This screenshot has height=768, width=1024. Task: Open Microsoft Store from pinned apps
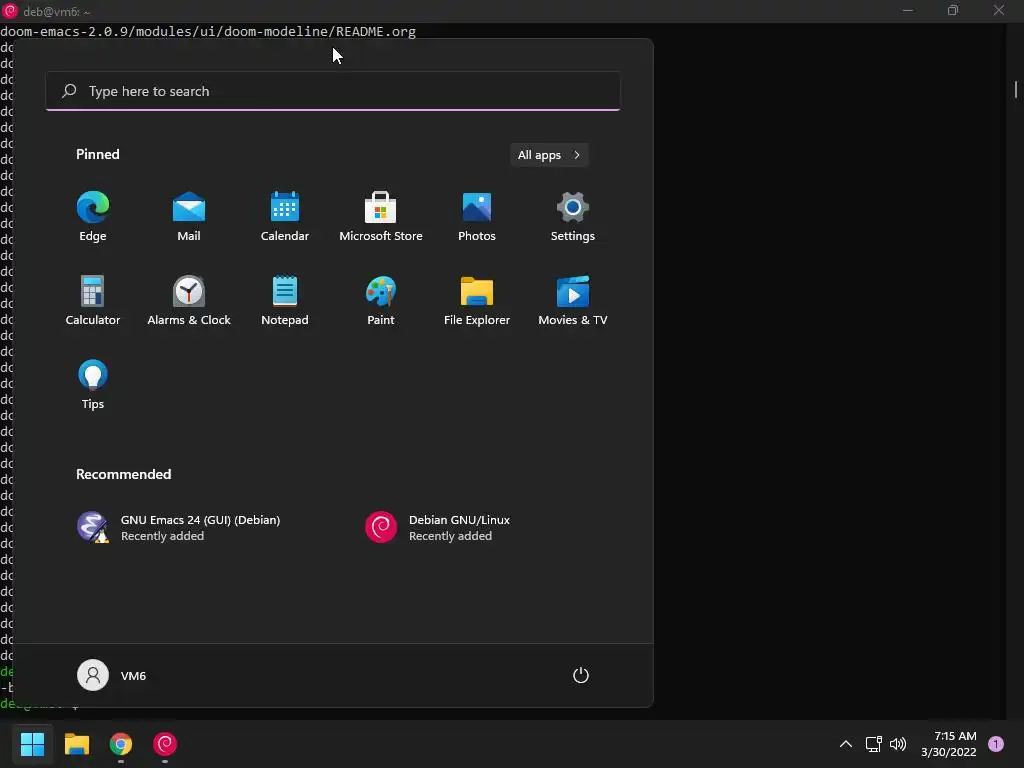coord(381,216)
